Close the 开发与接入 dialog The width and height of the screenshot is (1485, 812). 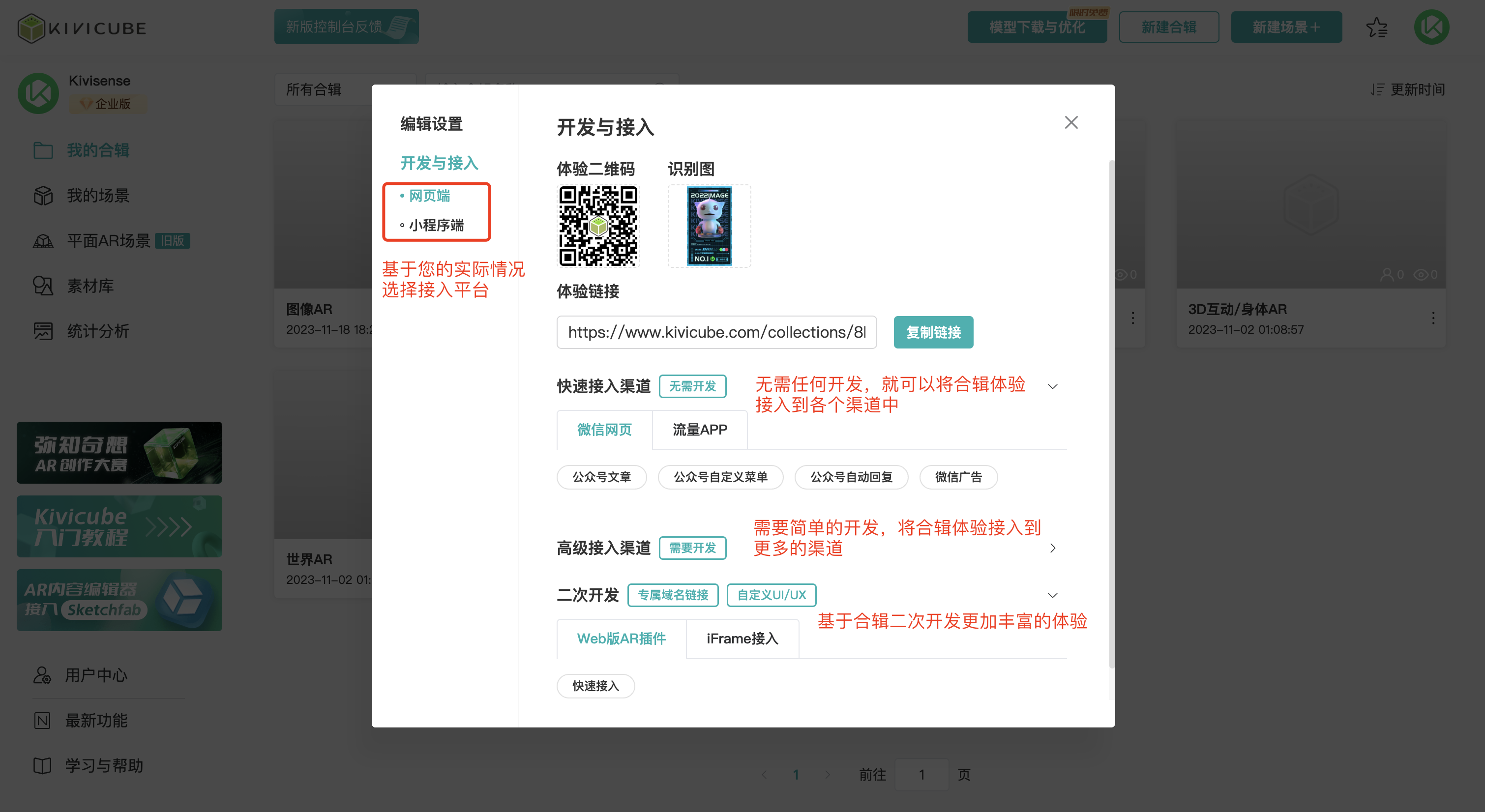click(1071, 122)
